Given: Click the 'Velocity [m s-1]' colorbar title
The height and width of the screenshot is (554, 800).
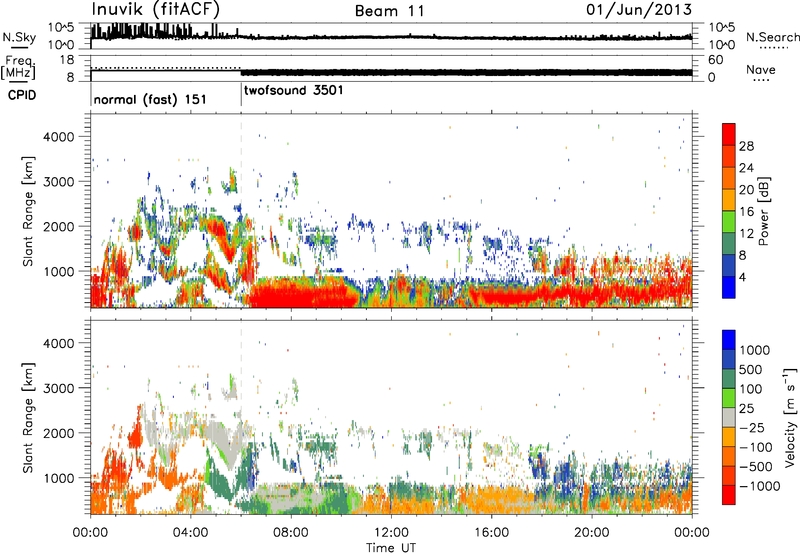Looking at the screenshot, I should 790,417.
